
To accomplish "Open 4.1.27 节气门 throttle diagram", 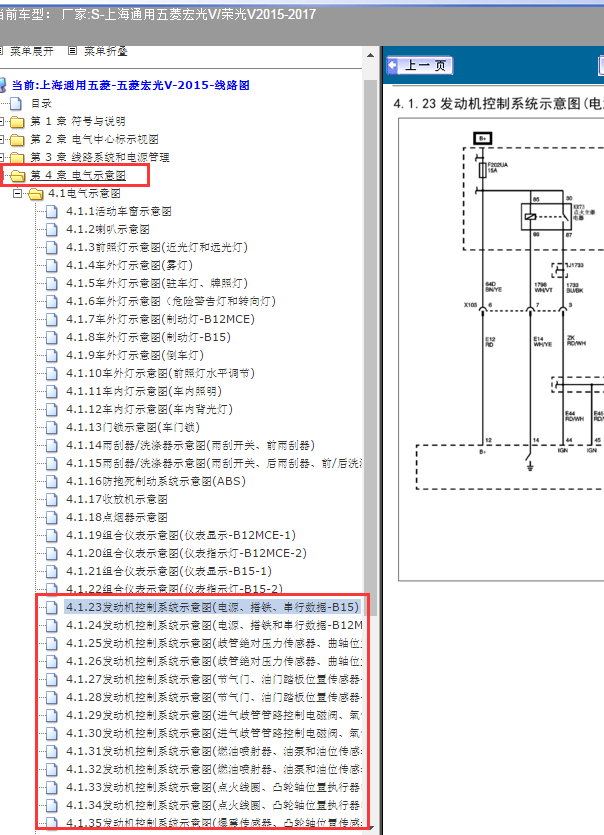I will [214, 680].
